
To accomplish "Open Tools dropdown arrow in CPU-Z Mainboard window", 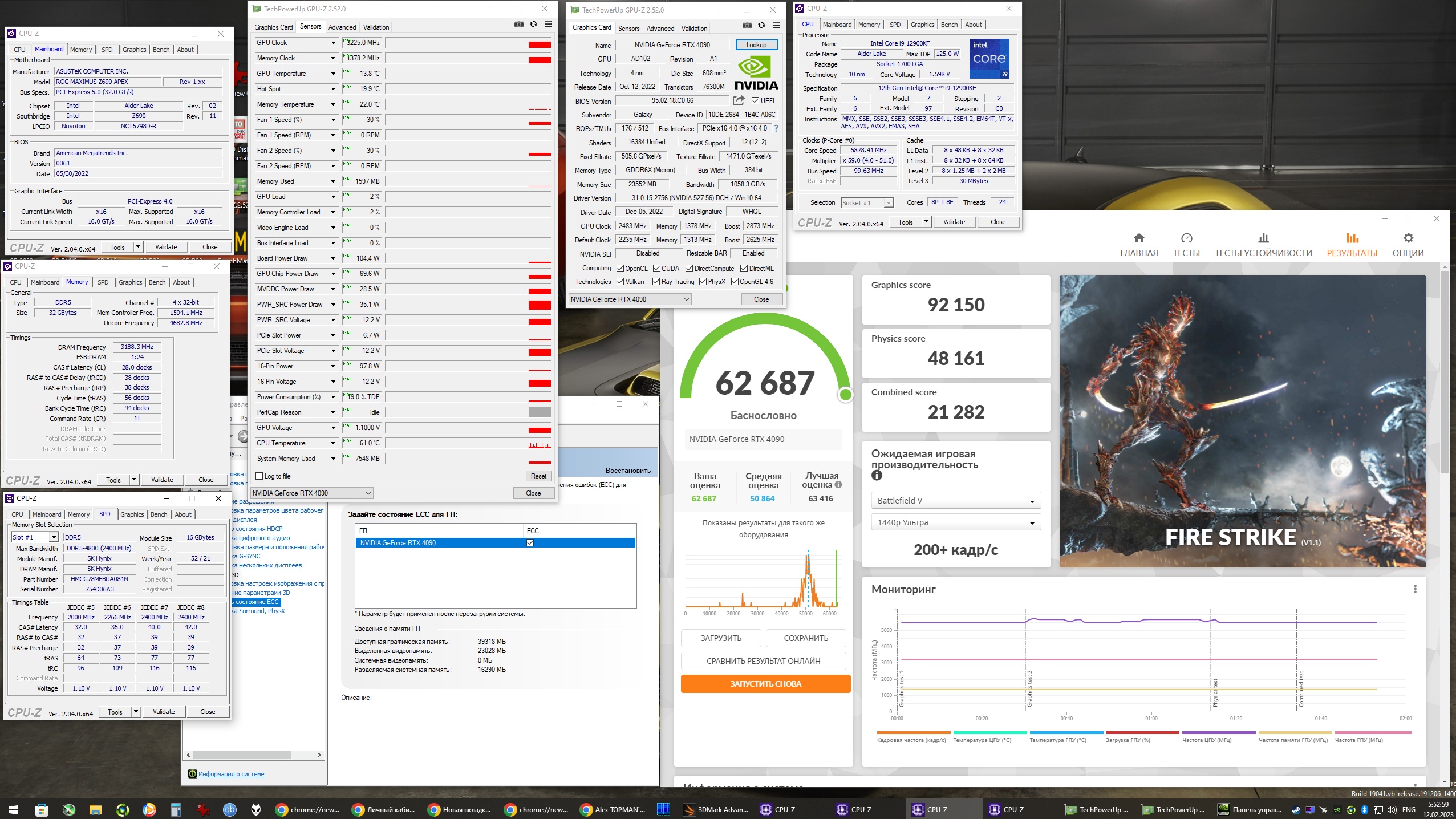I will tap(138, 247).
